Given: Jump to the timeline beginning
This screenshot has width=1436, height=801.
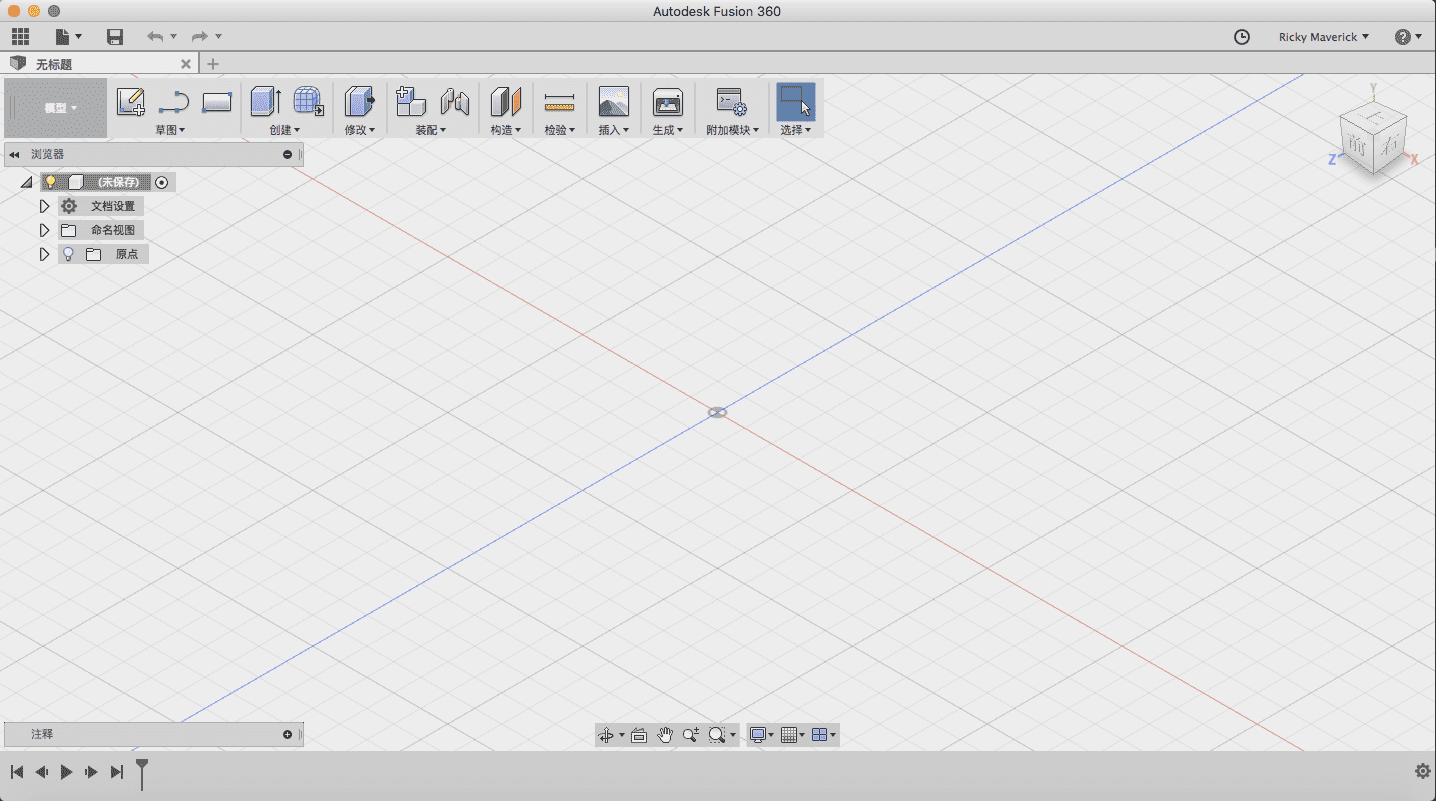Looking at the screenshot, I should (17, 772).
